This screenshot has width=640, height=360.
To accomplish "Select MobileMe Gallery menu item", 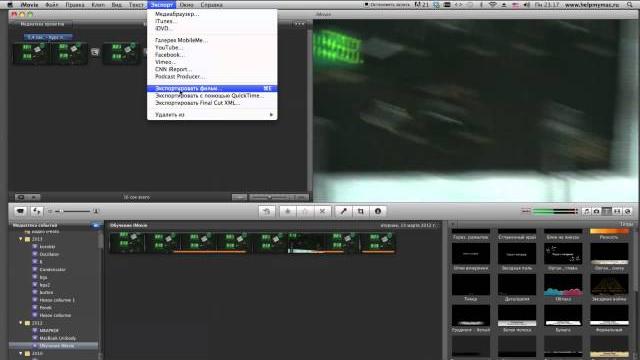I will [212, 40].
